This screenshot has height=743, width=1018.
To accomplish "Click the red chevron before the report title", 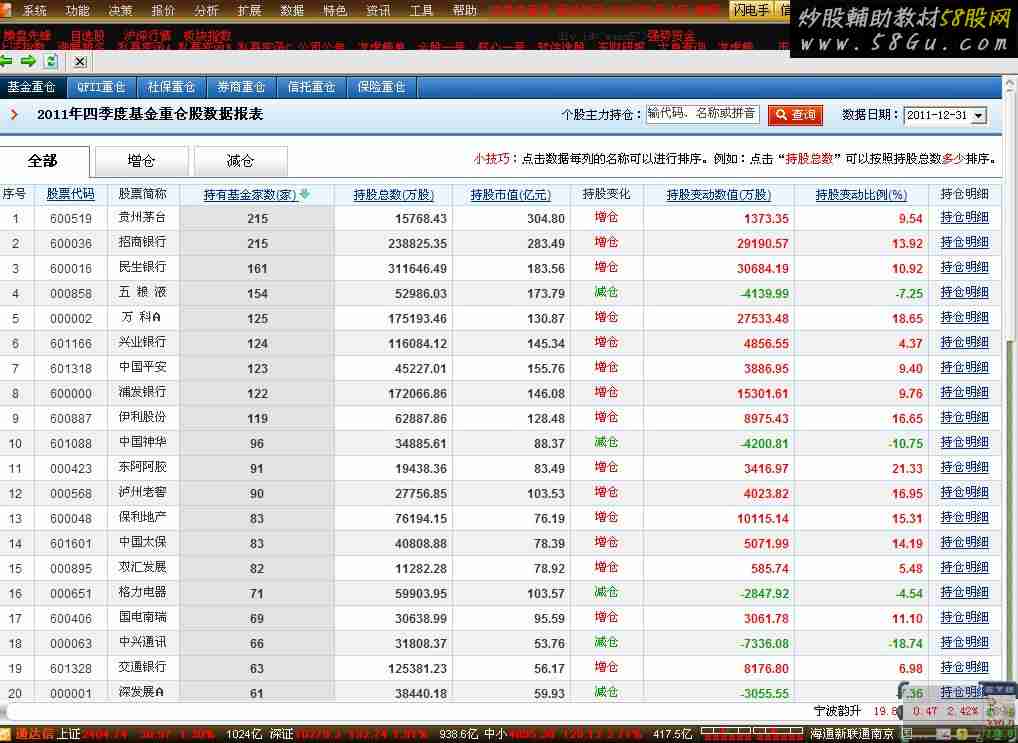I will coord(14,115).
